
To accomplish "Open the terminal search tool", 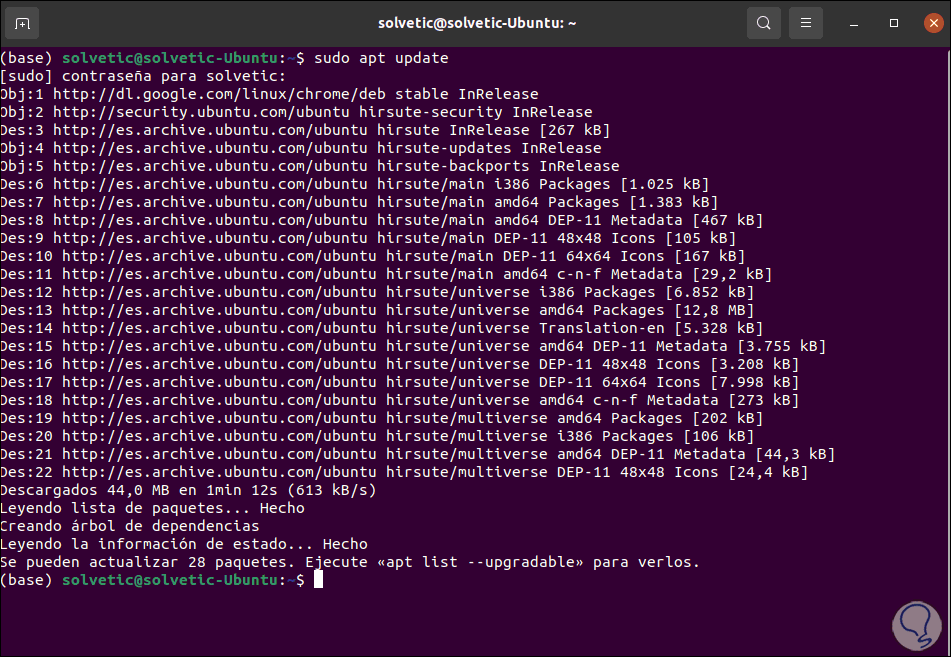I will 764,24.
